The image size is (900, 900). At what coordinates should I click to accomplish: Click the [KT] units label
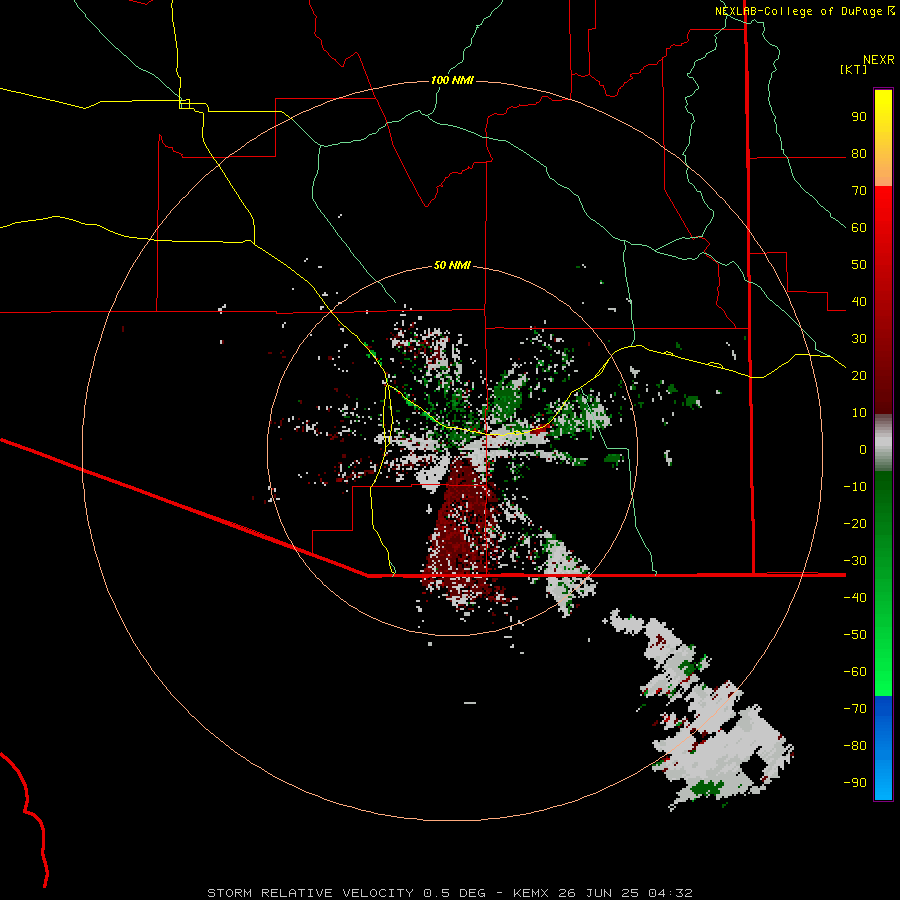[854, 69]
